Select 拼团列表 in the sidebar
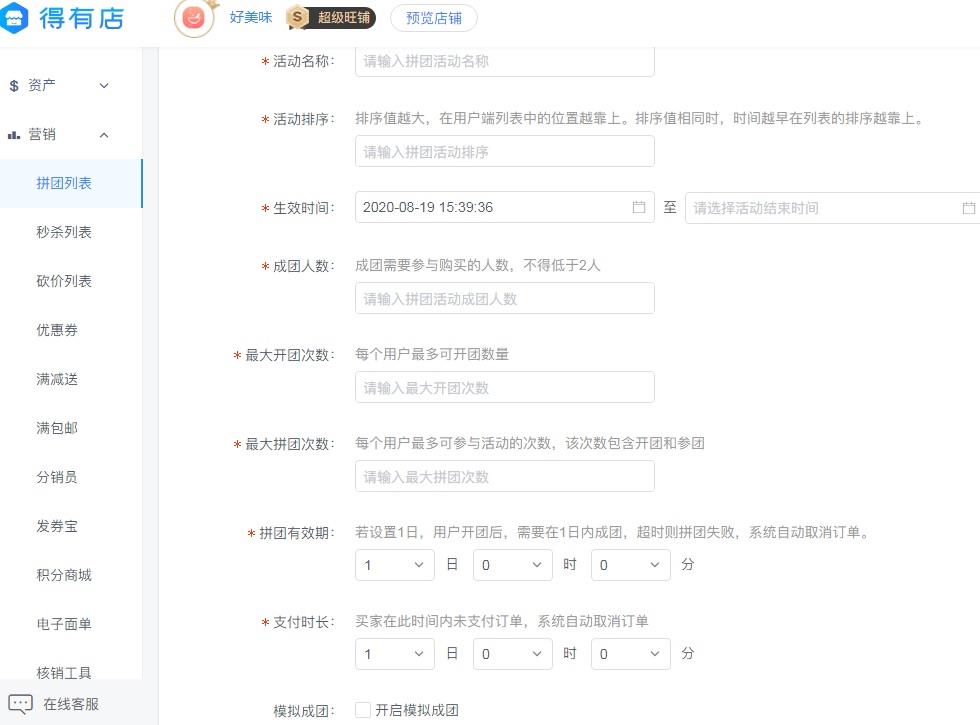 71,183
